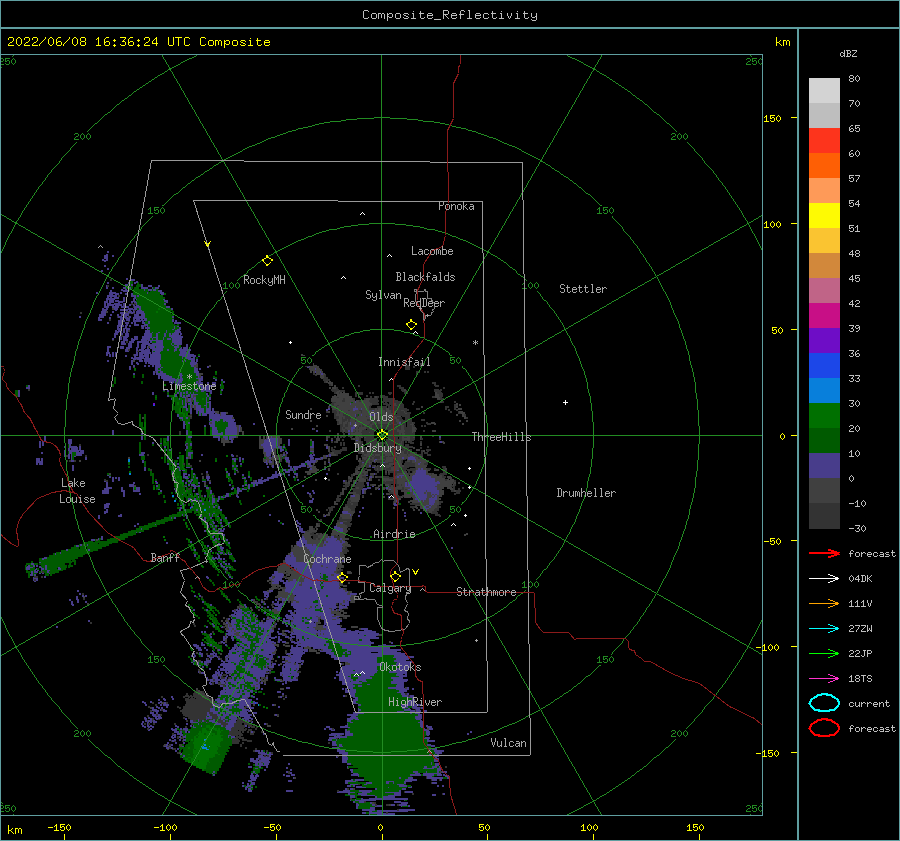
Task: Click the Innisfail town label
Action: (x=404, y=362)
